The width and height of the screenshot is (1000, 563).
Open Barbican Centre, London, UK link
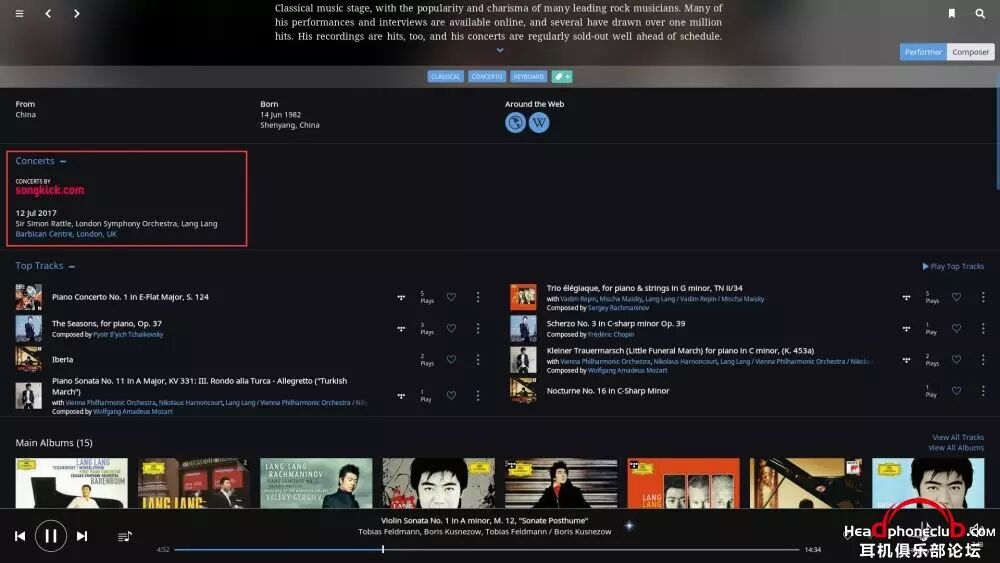point(66,234)
